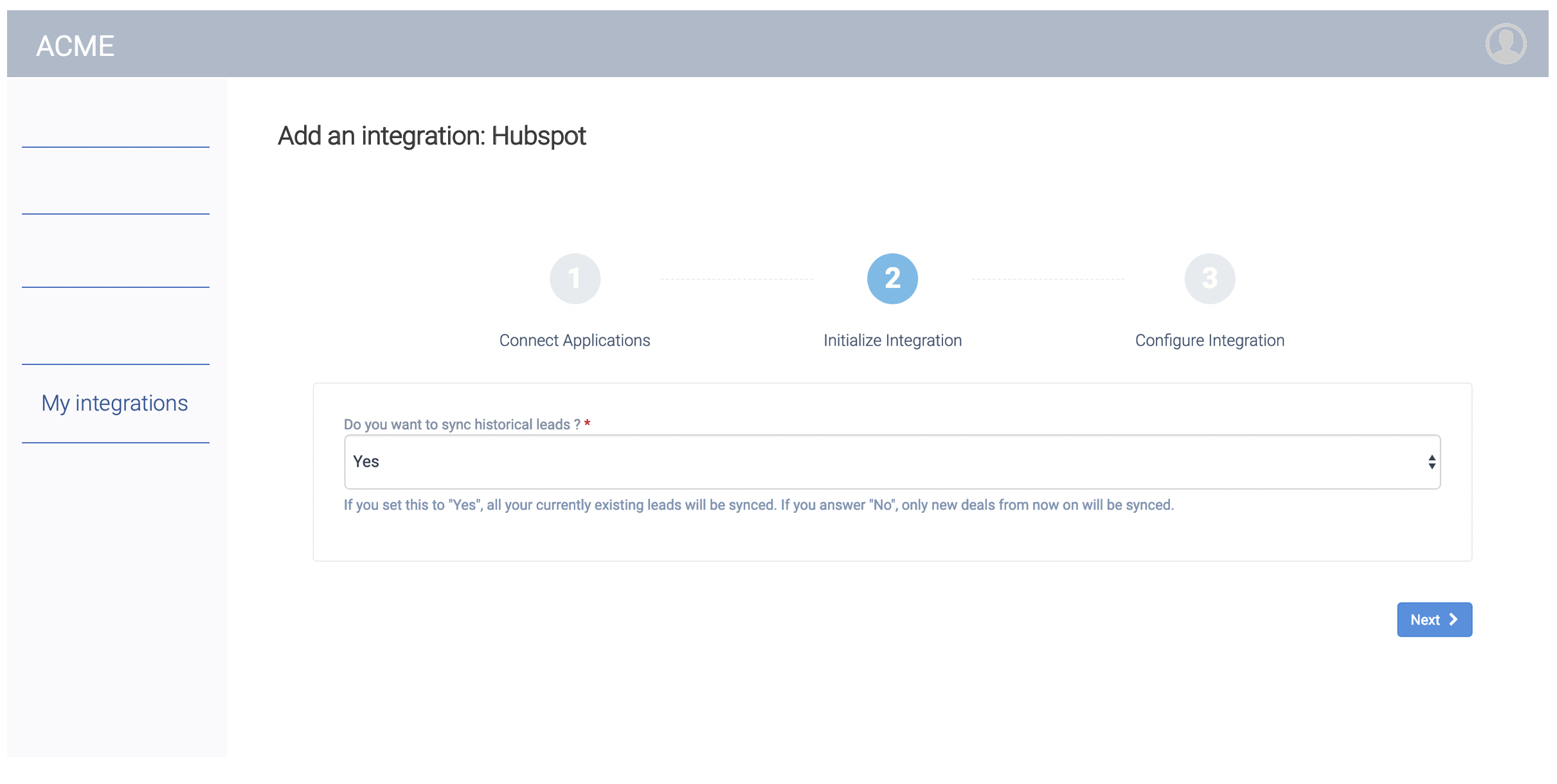
Task: Jump to step 3 circle
Action: pyautogui.click(x=1210, y=278)
